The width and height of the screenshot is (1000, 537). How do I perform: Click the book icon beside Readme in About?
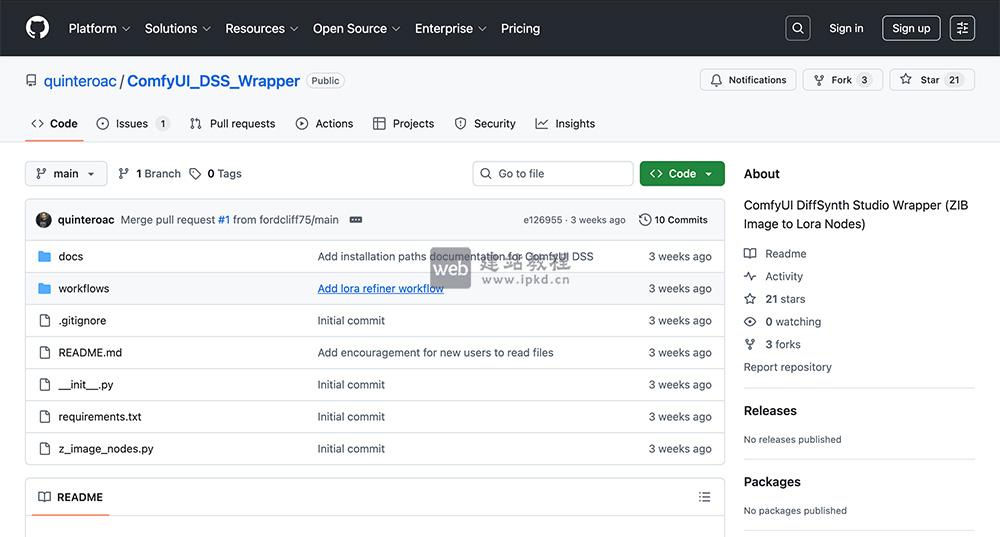click(x=750, y=254)
